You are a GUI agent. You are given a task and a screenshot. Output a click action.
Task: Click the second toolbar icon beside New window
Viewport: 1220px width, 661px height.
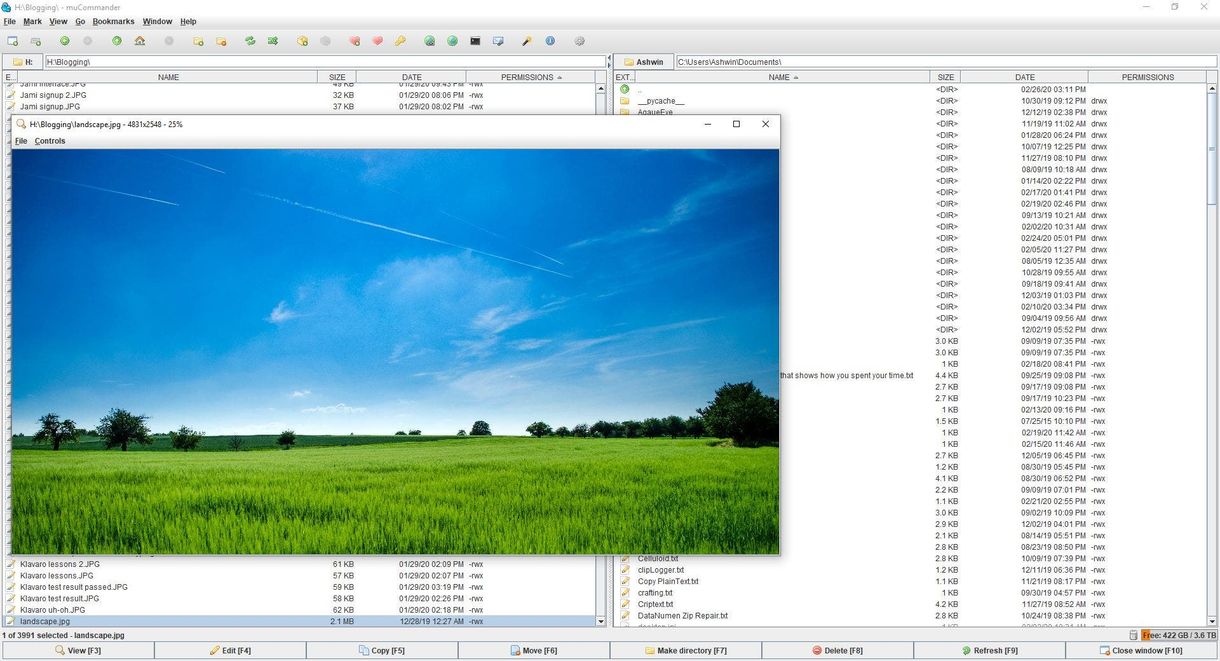[x=36, y=41]
